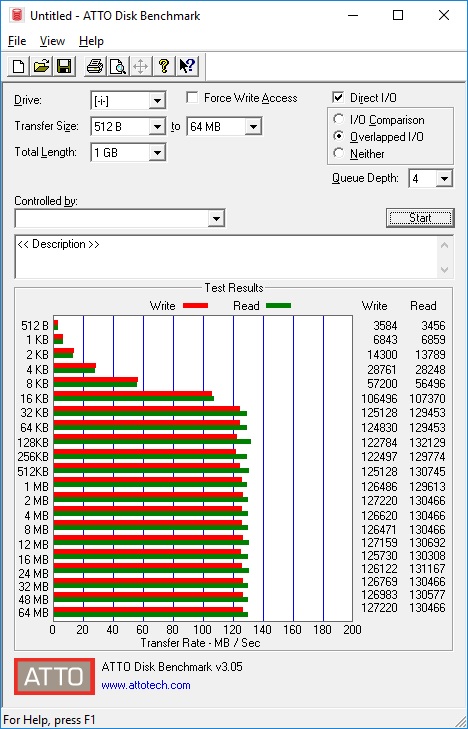Enable Force Write Access checkbox

(191, 98)
